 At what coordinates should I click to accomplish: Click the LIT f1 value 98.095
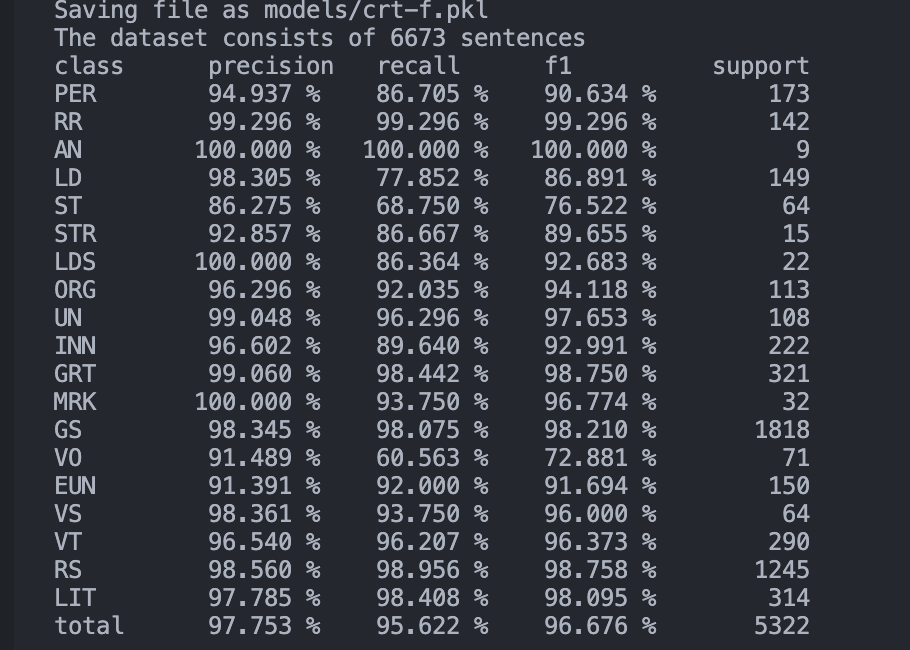pos(586,598)
